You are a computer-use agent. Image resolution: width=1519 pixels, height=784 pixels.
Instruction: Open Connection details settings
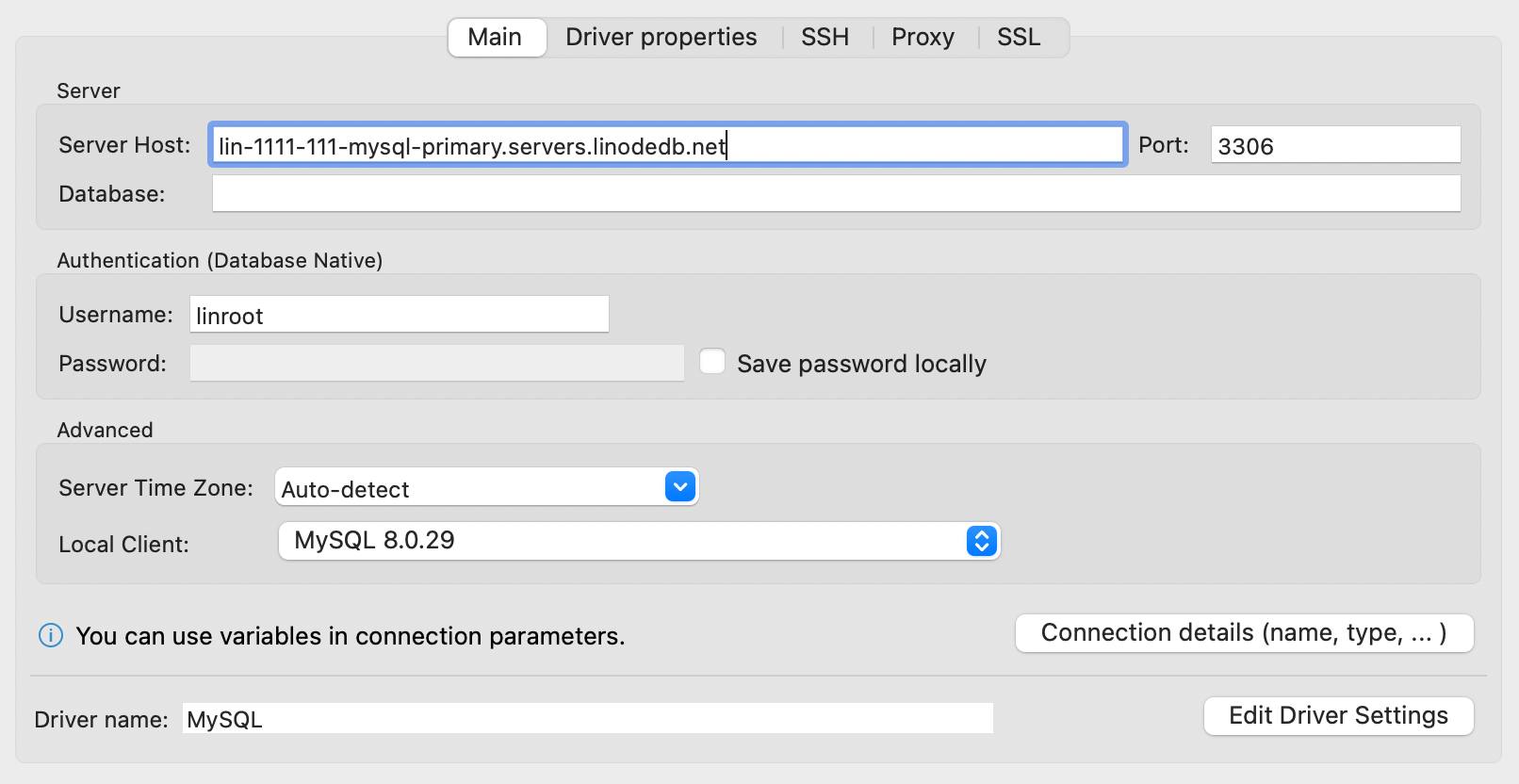tap(1244, 632)
